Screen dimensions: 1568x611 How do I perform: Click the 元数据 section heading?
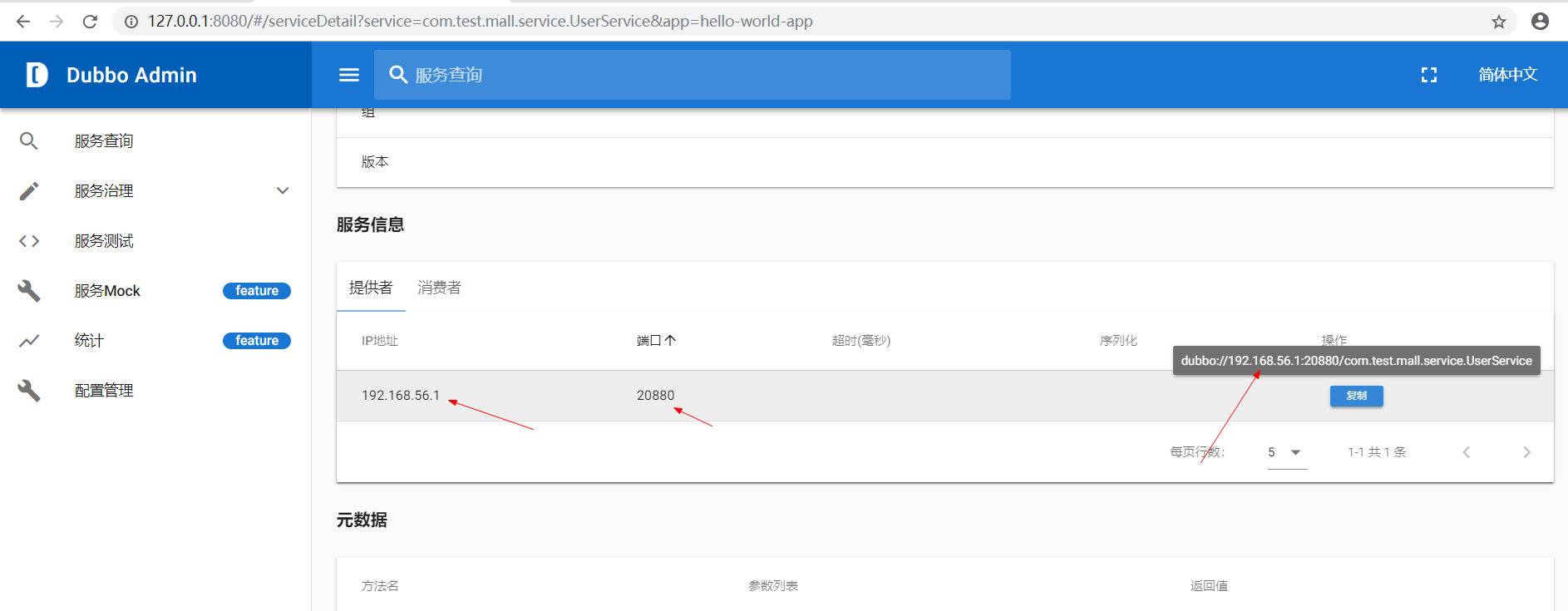362,520
